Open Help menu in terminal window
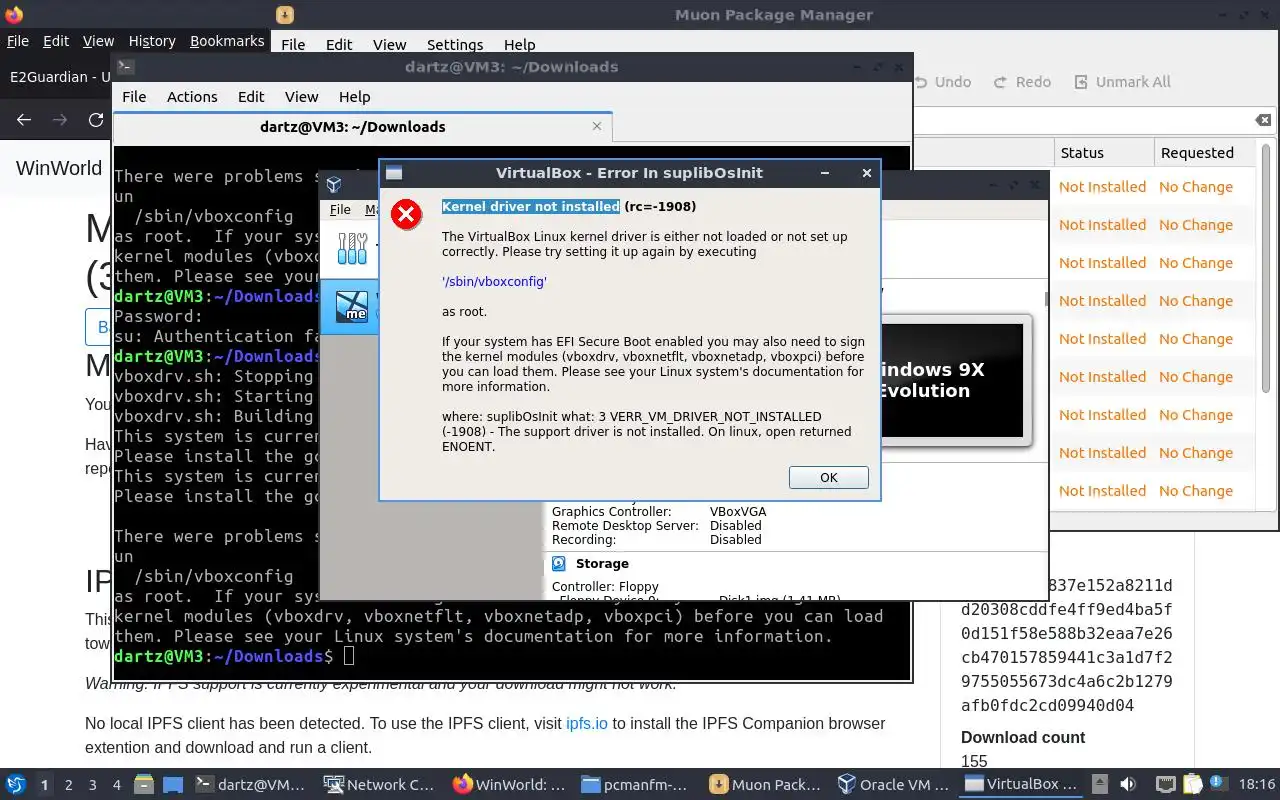 [x=354, y=97]
